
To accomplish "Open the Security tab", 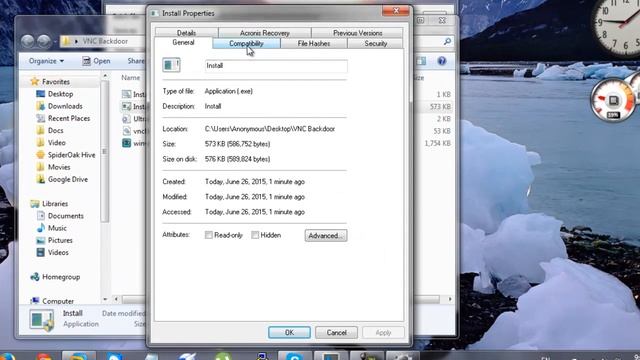I will [x=376, y=43].
